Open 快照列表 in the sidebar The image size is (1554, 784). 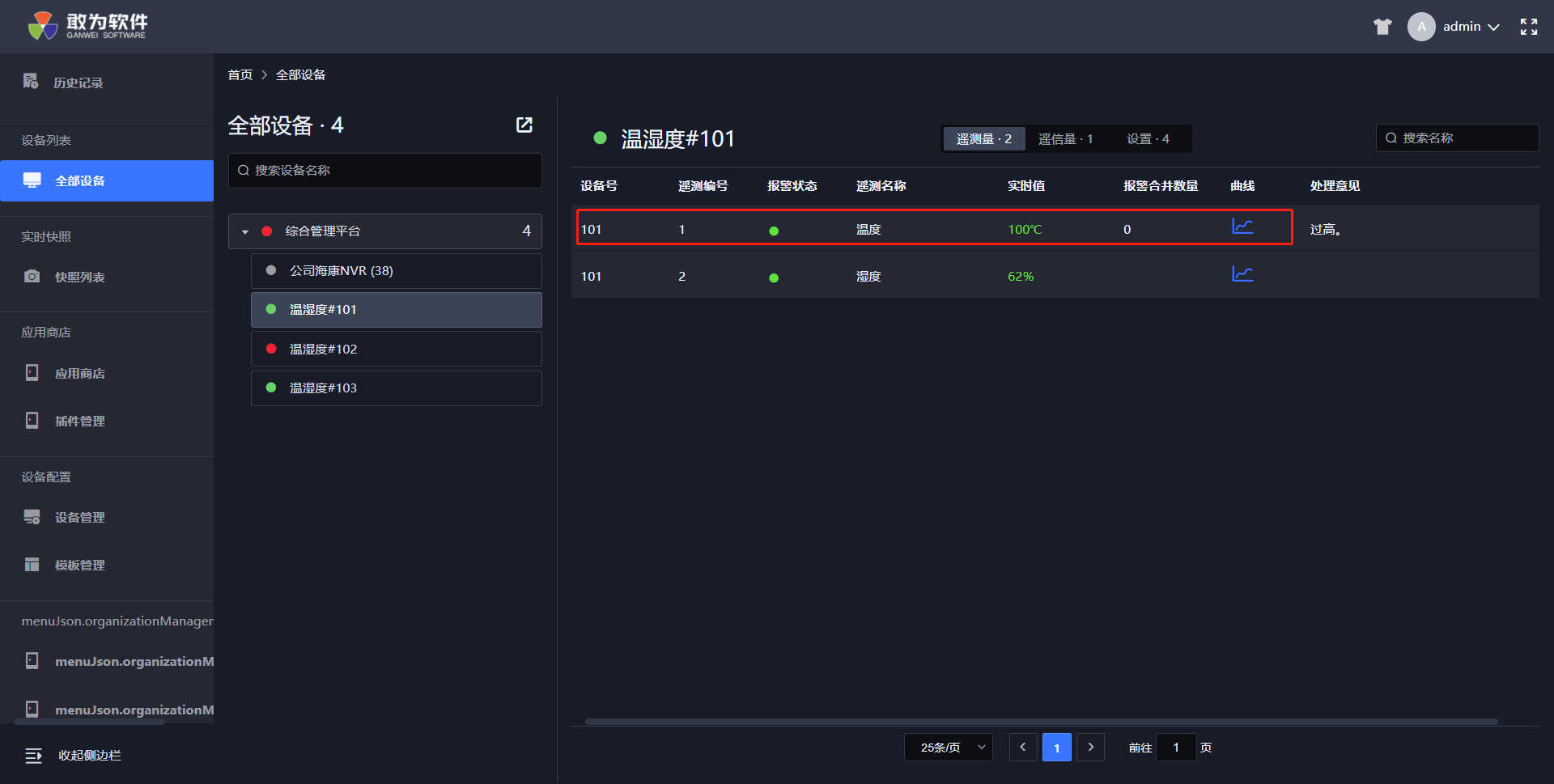tap(107, 277)
